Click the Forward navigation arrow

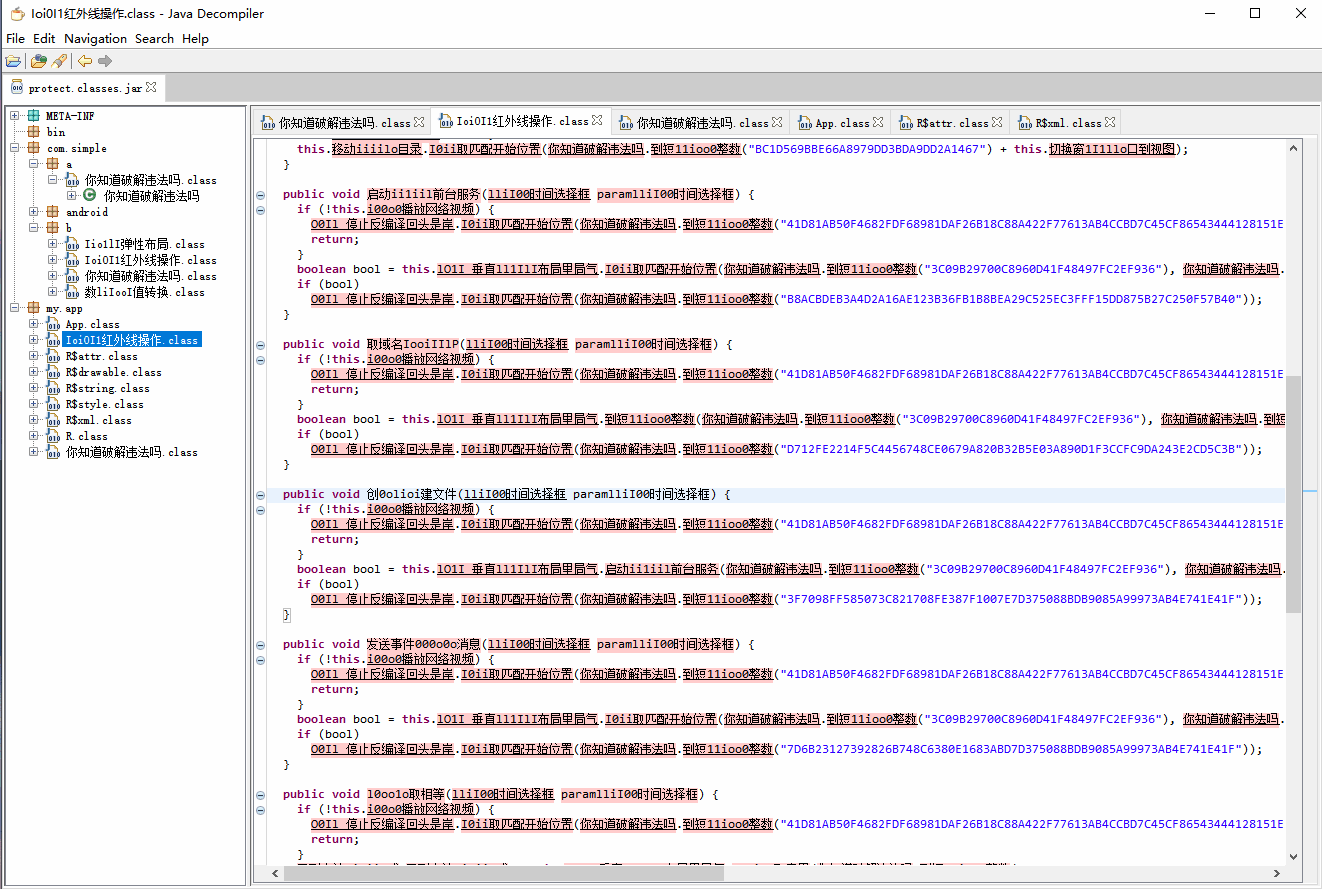point(105,61)
